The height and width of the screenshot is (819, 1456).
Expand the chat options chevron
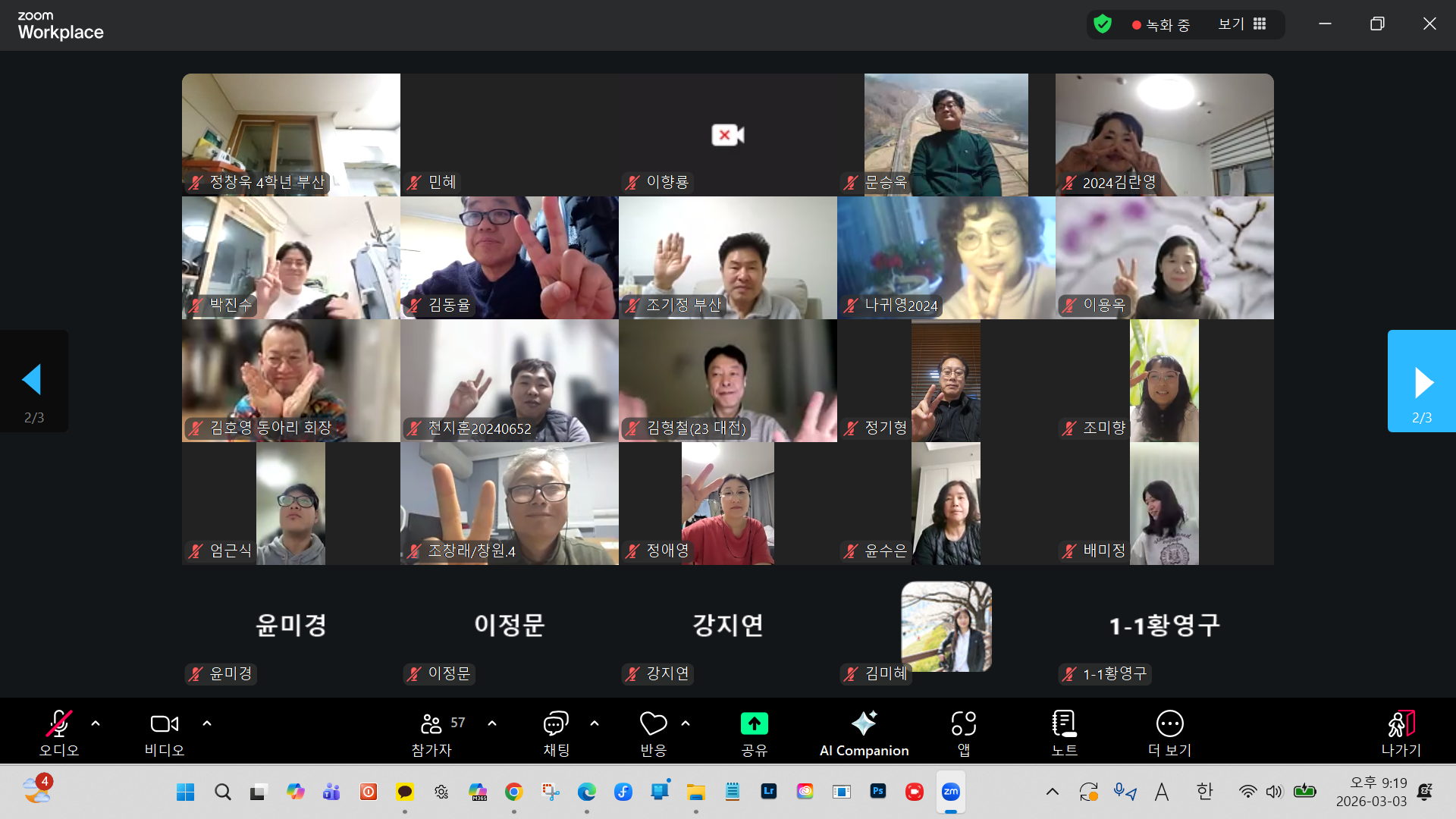coord(595,723)
